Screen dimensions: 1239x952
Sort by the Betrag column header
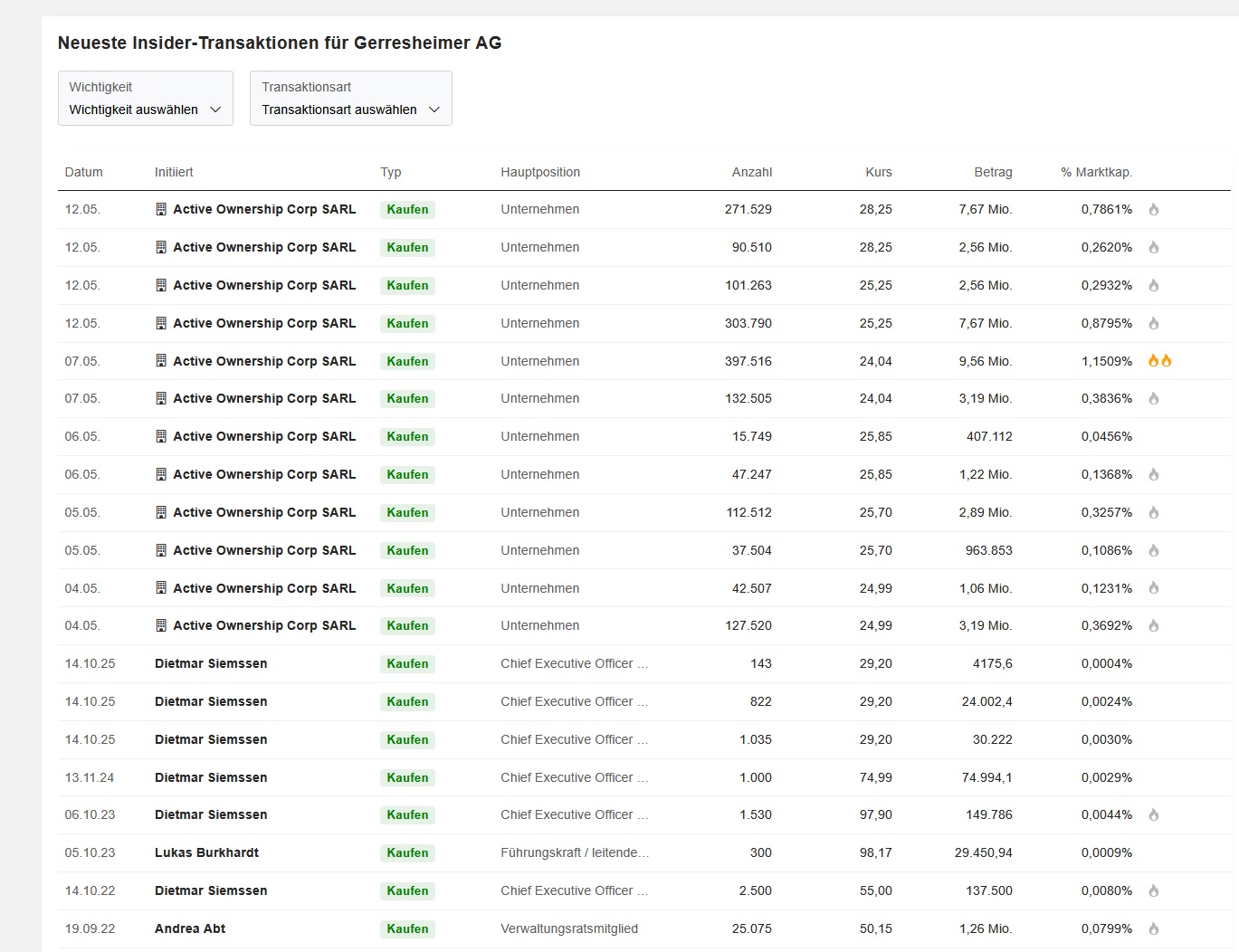pos(993,172)
